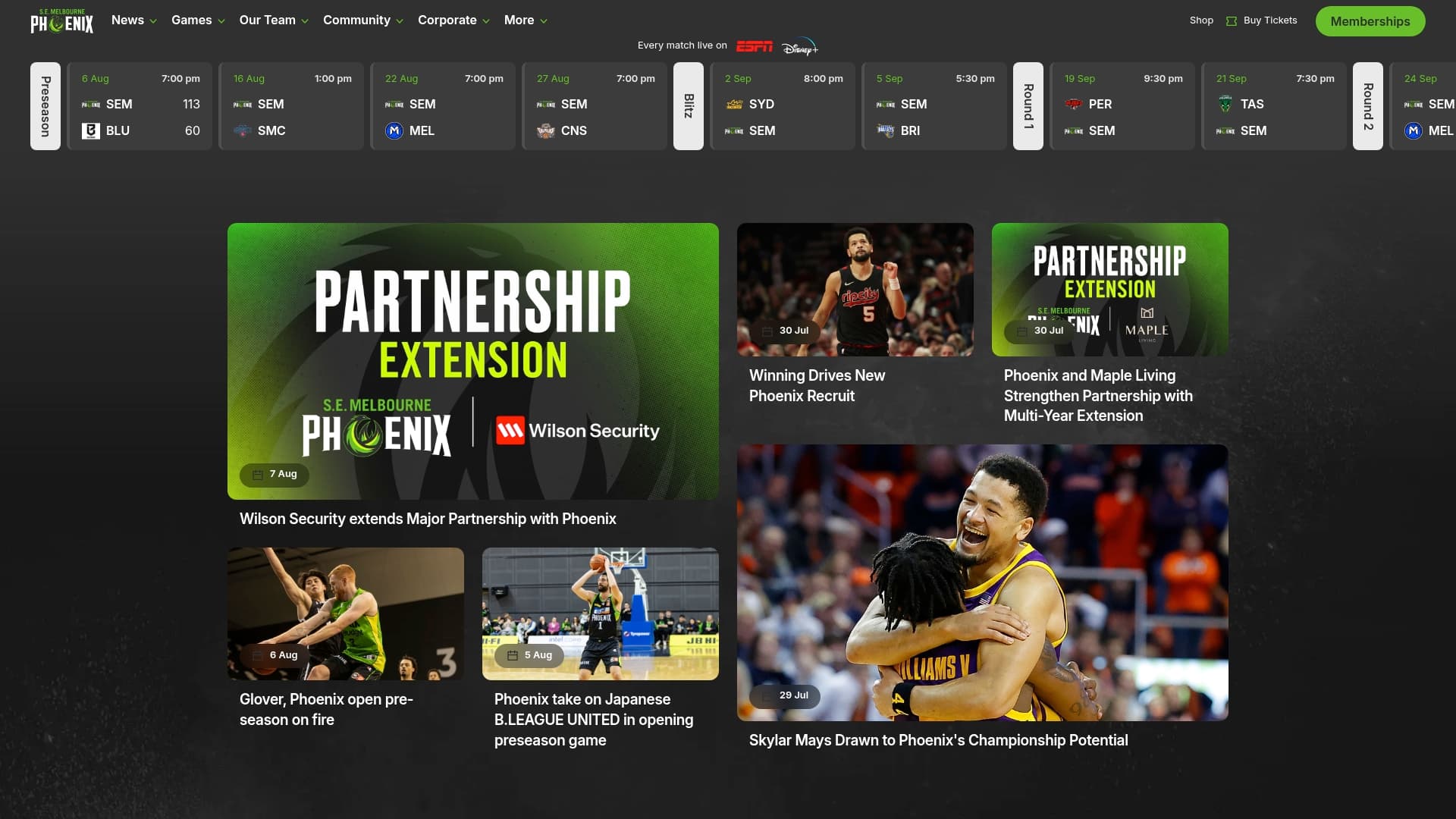The image size is (1456, 819).
Task: Expand the Corporate menu chevron
Action: [486, 21]
